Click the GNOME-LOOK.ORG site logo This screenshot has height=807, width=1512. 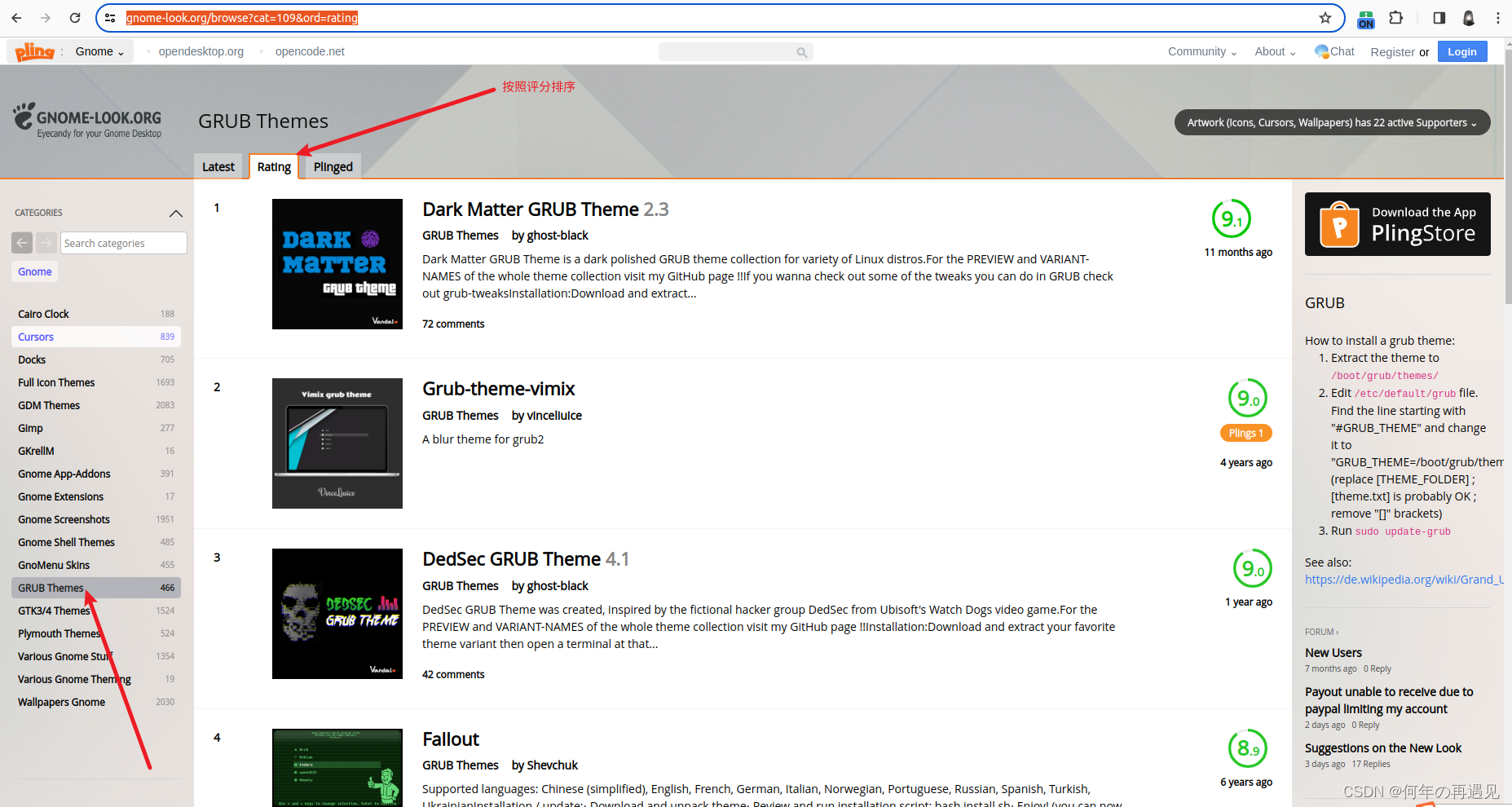pos(87,121)
